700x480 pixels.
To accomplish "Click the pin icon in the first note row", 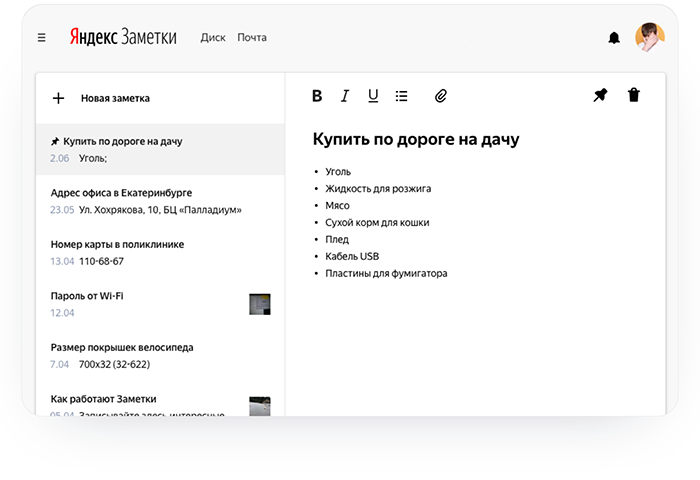I will (x=55, y=142).
